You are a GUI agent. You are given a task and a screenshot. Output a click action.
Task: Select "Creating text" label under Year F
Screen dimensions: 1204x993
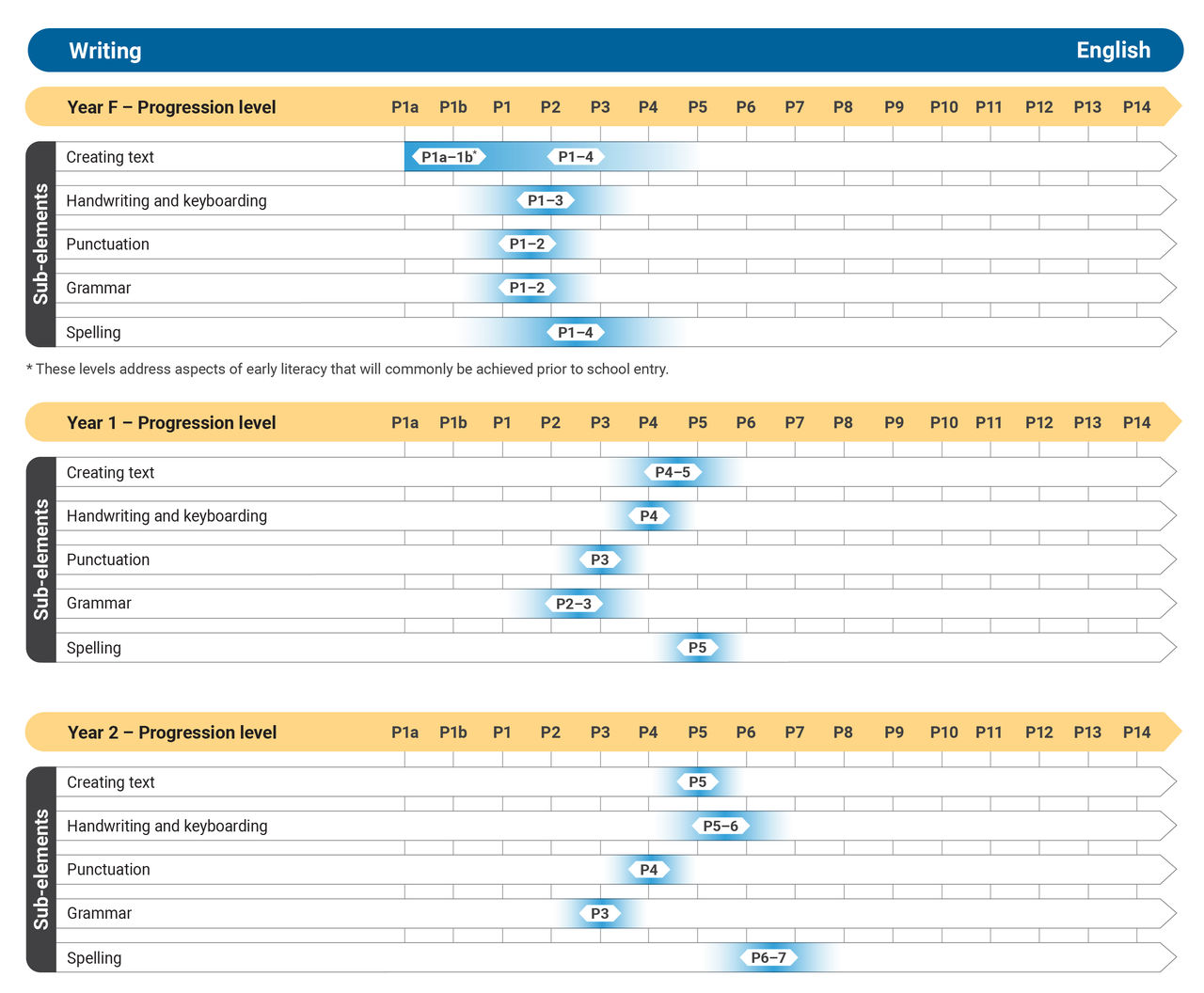coord(110,157)
